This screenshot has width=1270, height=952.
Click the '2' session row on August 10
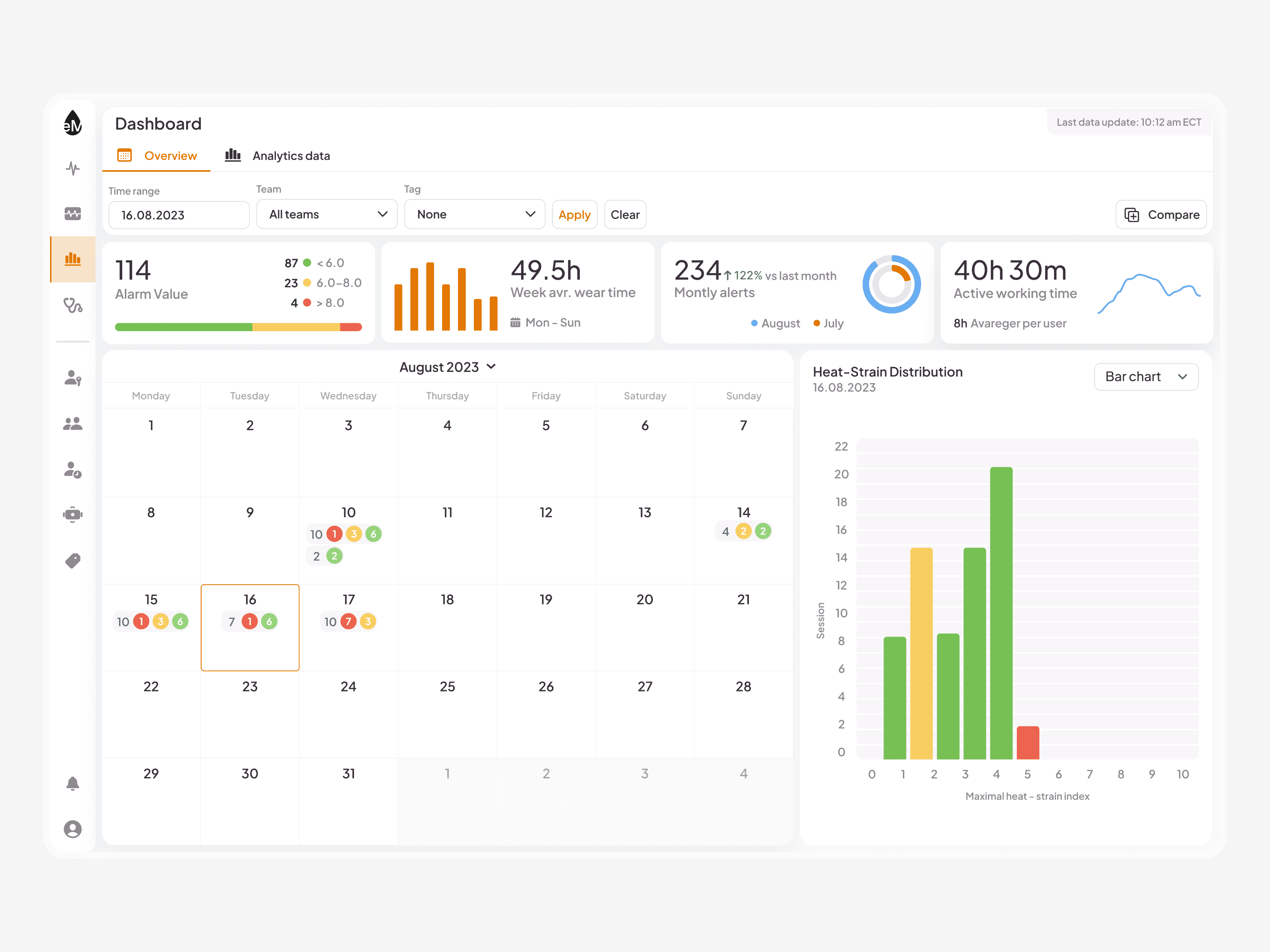coord(325,555)
